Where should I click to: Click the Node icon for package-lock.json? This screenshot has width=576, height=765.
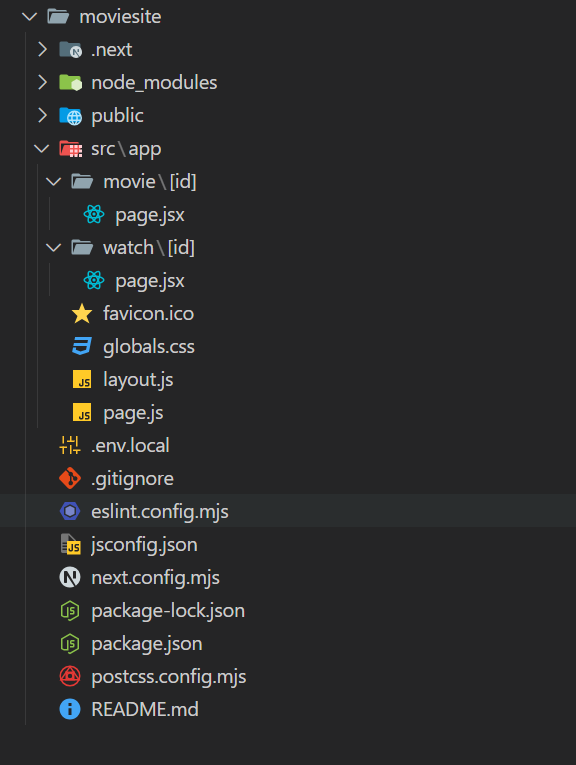click(x=70, y=610)
